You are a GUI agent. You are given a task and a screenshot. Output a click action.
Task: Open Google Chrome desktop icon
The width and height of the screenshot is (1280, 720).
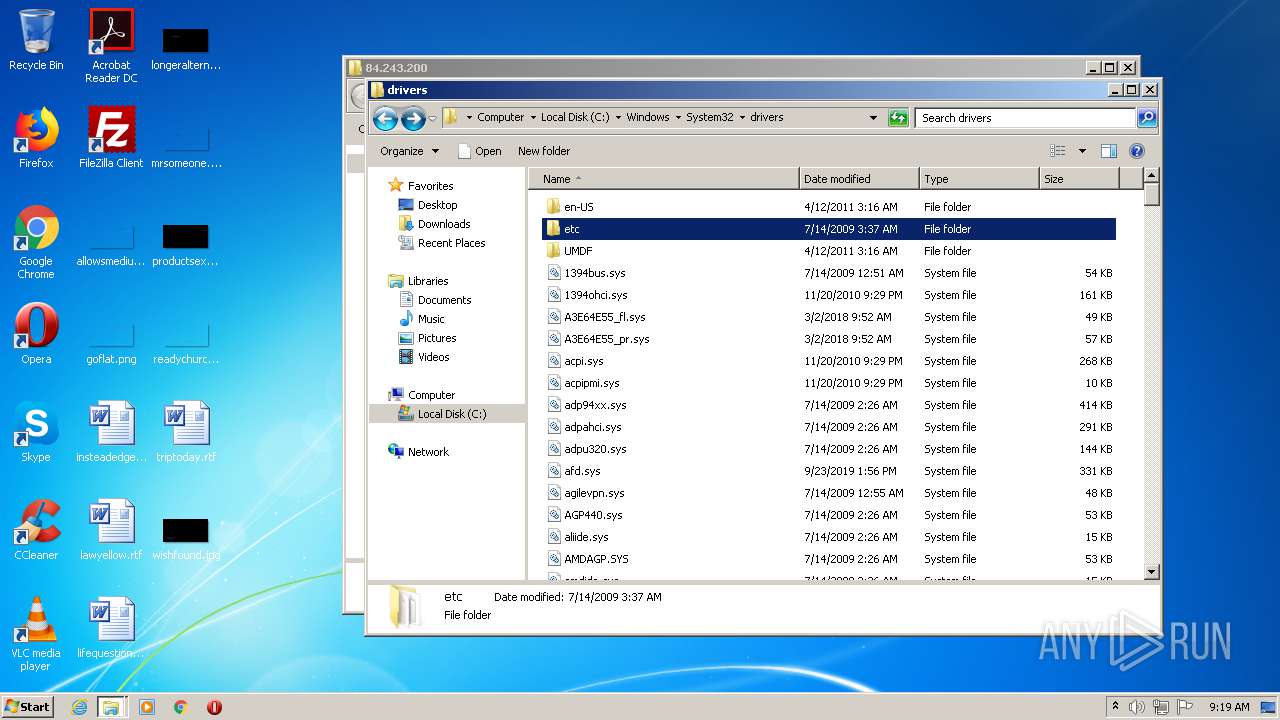point(36,243)
